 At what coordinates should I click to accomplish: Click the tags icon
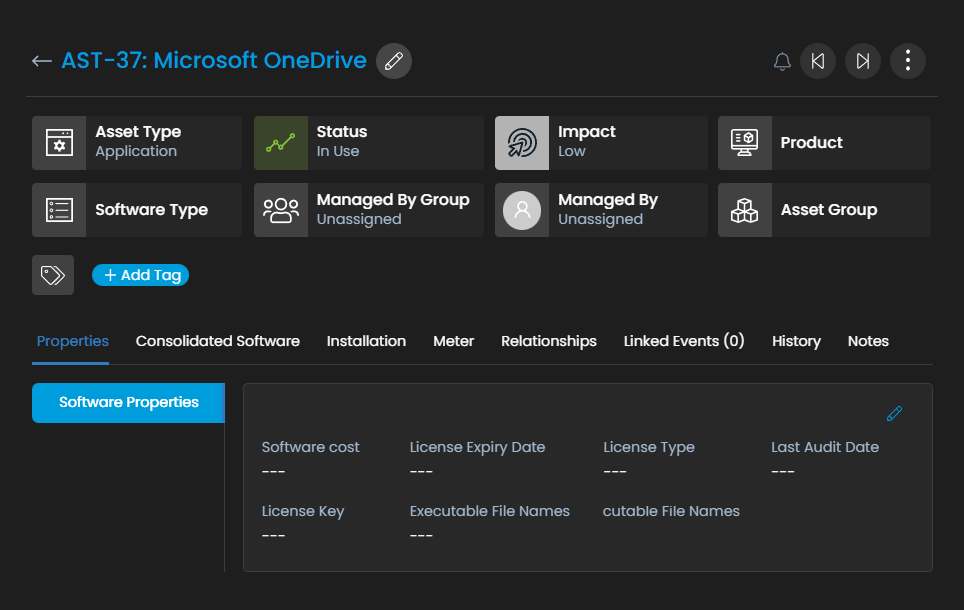click(53, 275)
